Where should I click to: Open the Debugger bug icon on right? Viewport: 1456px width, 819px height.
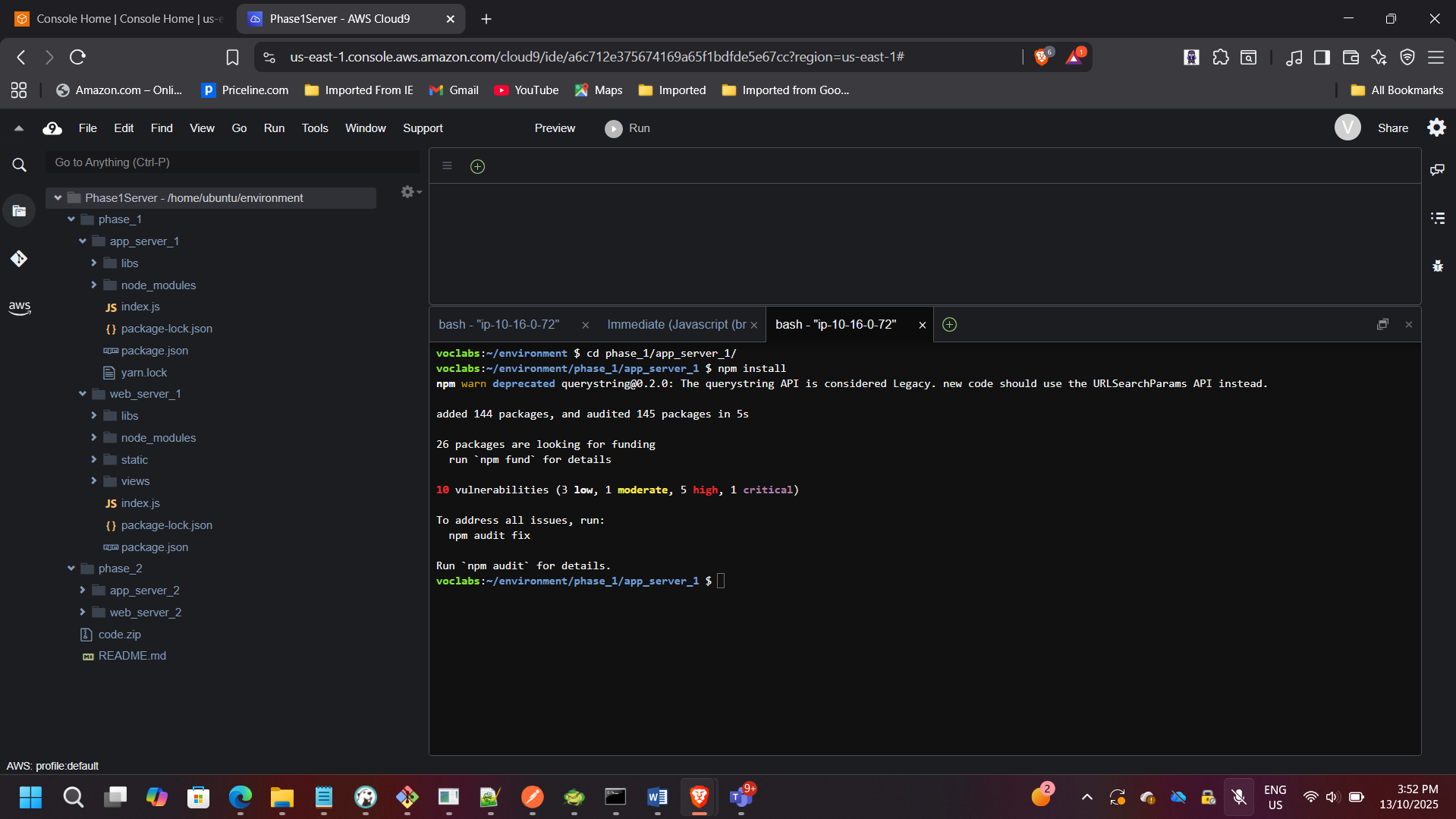point(1437,266)
